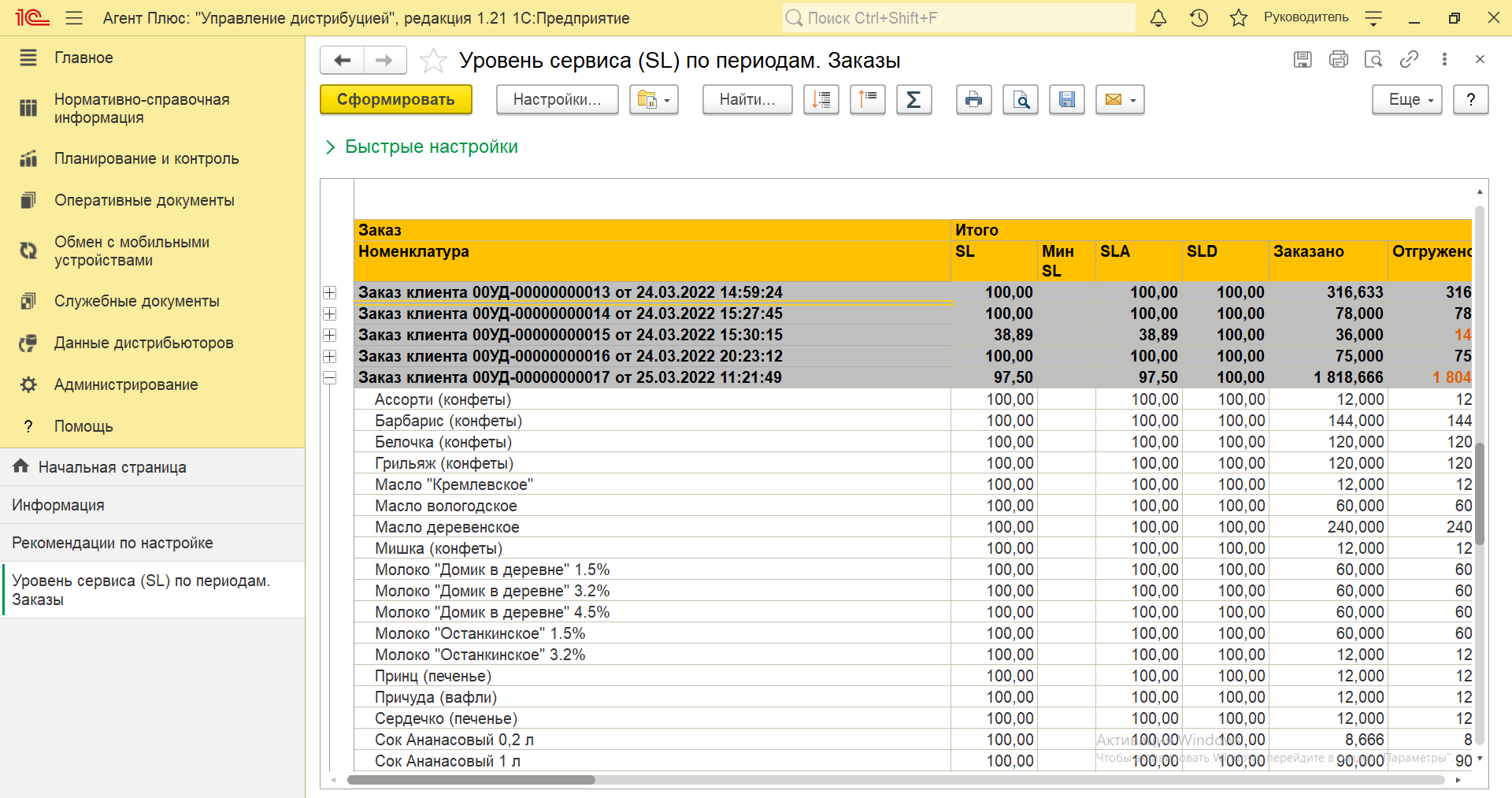Image resolution: width=1512 pixels, height=798 pixels.
Task: Switch to Начальная страница tab
Action: point(152,467)
